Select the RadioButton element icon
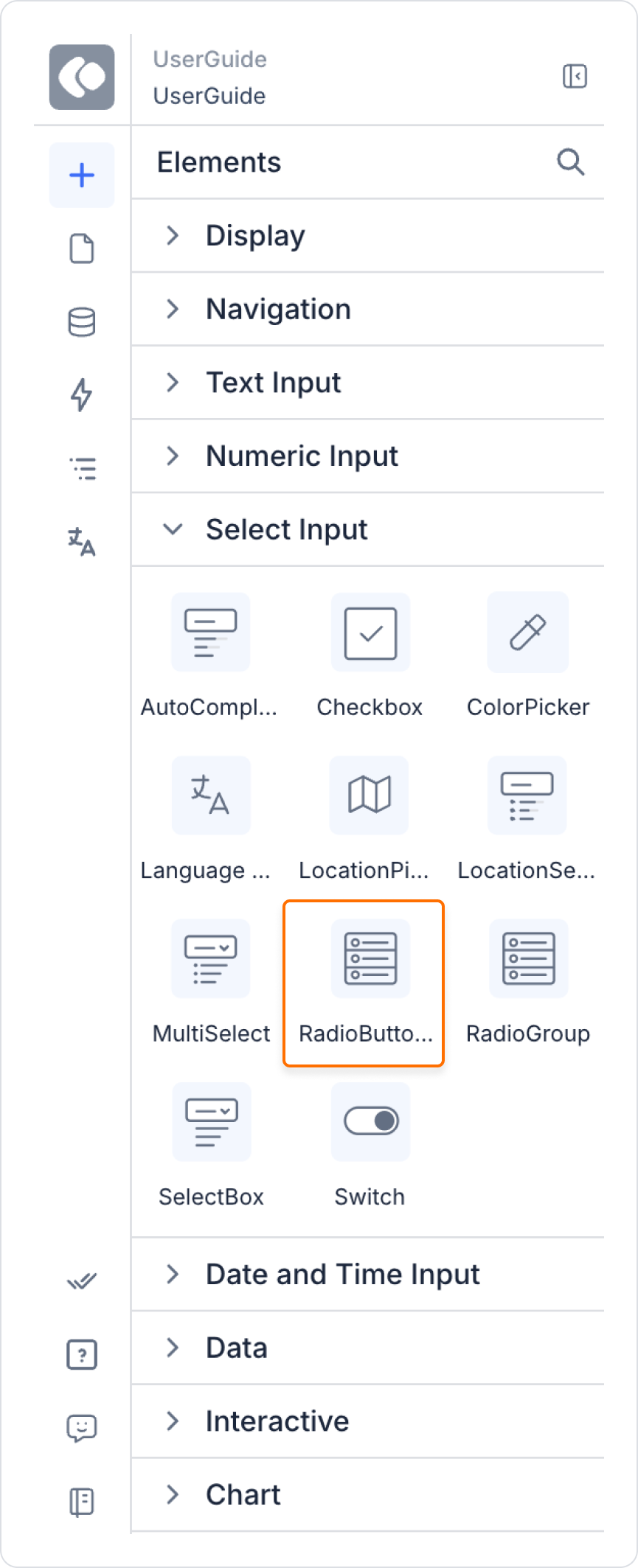The height and width of the screenshot is (1568, 638). pyautogui.click(x=370, y=958)
